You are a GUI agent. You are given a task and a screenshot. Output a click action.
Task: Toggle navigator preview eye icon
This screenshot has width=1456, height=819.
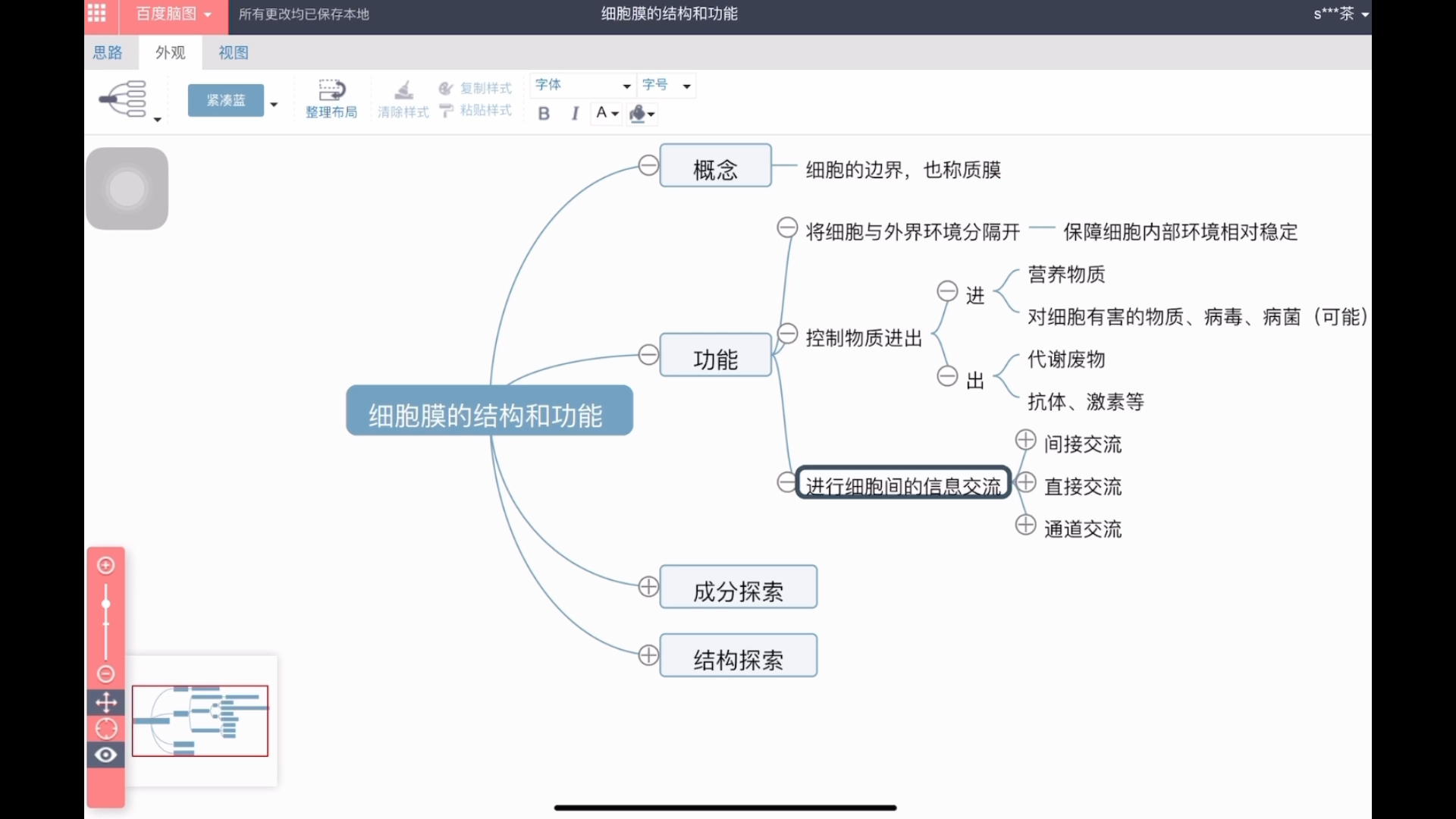tap(106, 755)
